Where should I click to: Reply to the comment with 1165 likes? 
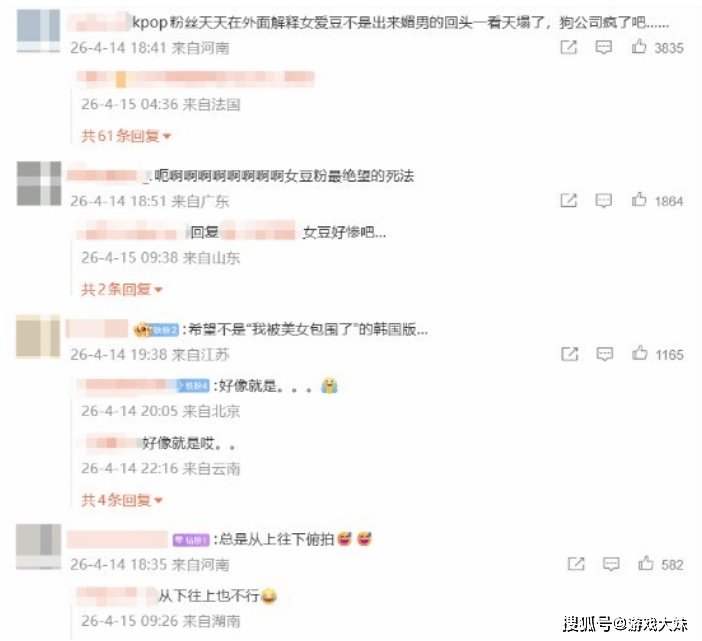point(604,354)
